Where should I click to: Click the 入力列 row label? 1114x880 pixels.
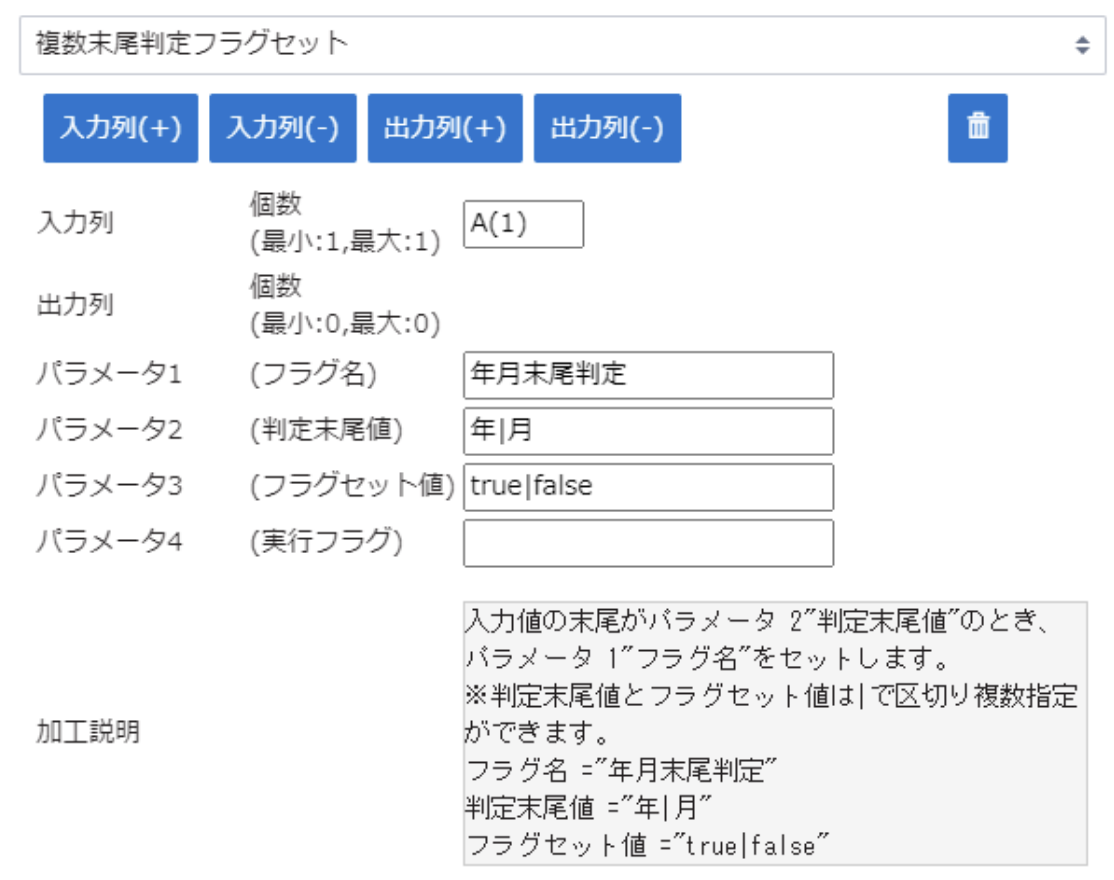[x=75, y=223]
